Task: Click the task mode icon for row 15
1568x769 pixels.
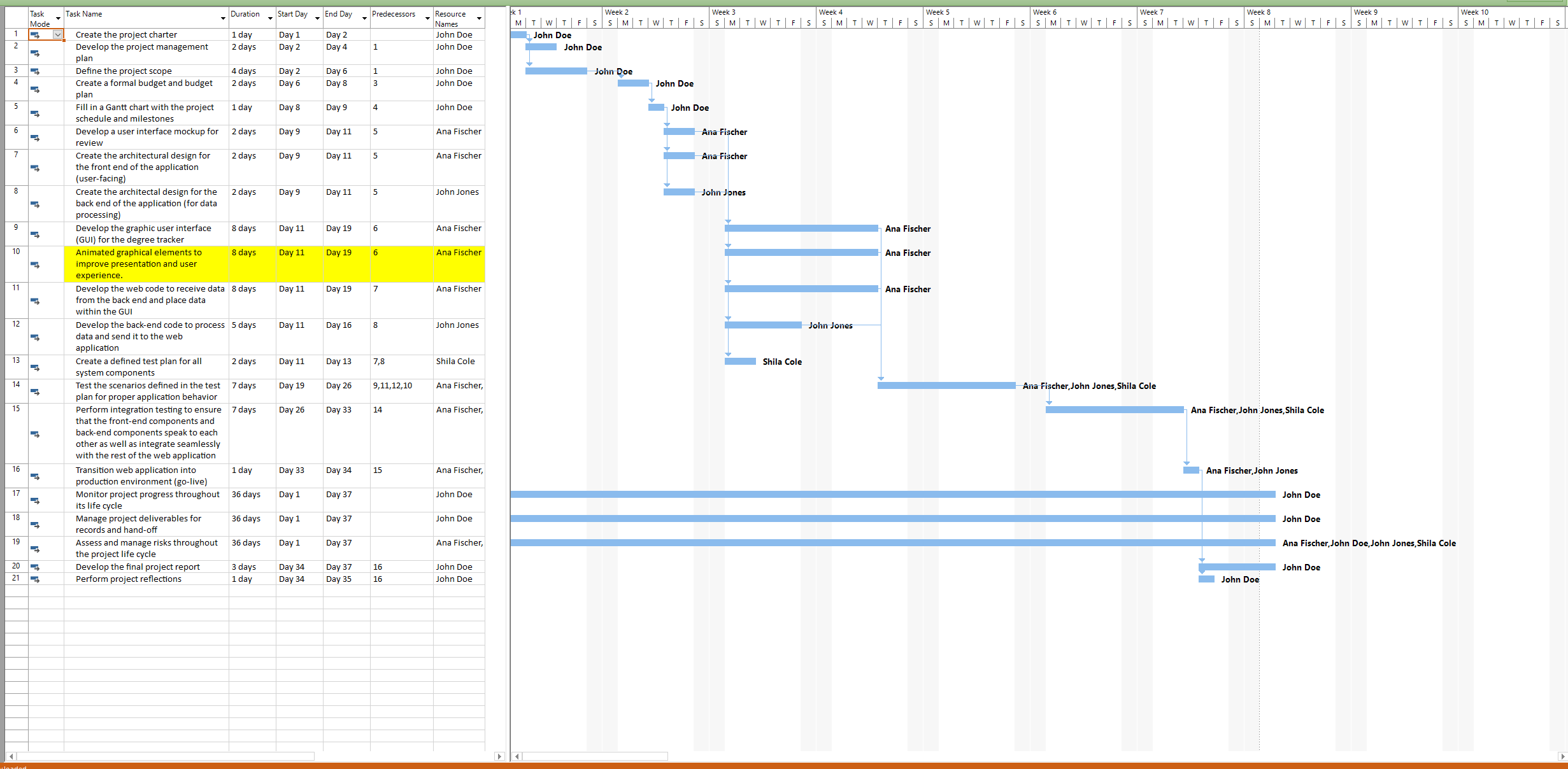Action: (x=35, y=434)
